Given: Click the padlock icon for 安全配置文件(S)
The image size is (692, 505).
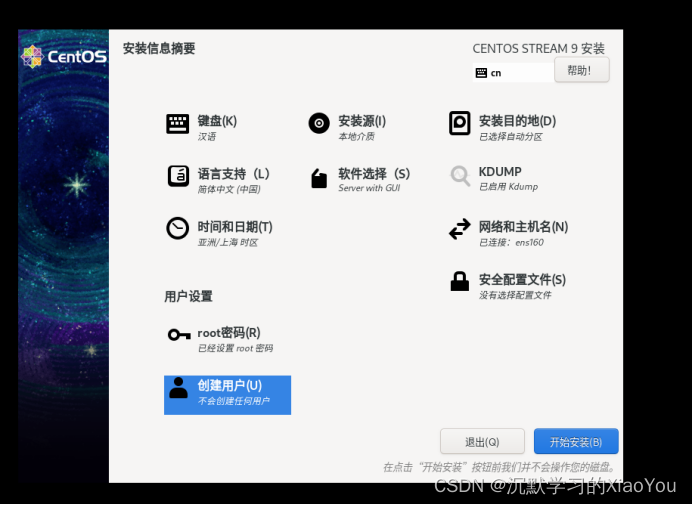Looking at the screenshot, I should [x=459, y=281].
